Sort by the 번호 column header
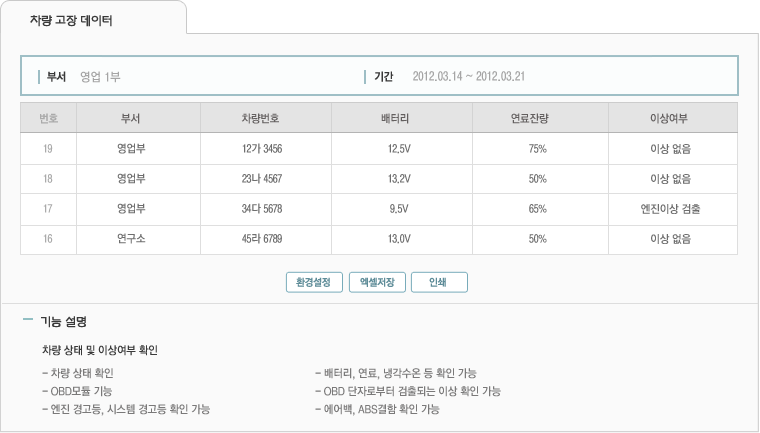 pos(48,118)
